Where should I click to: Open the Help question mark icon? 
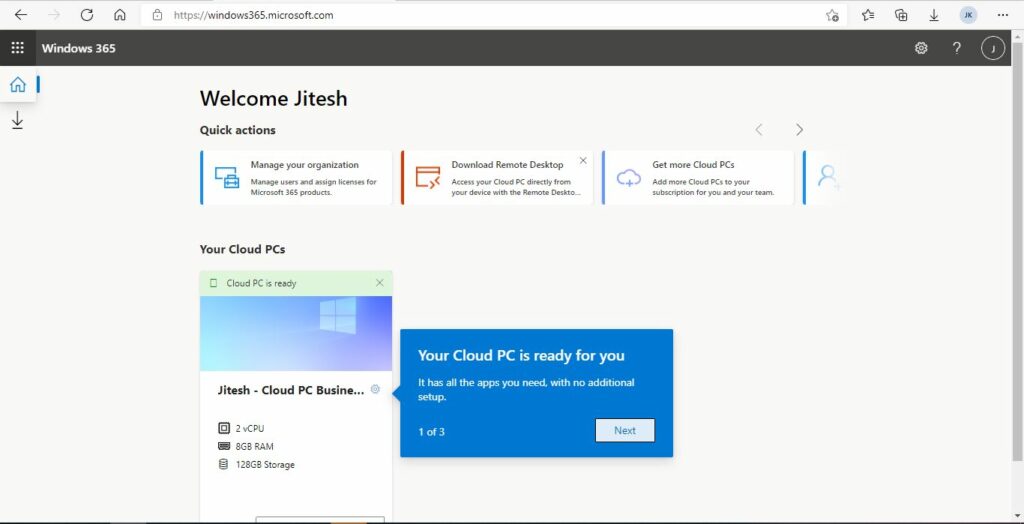[x=957, y=48]
